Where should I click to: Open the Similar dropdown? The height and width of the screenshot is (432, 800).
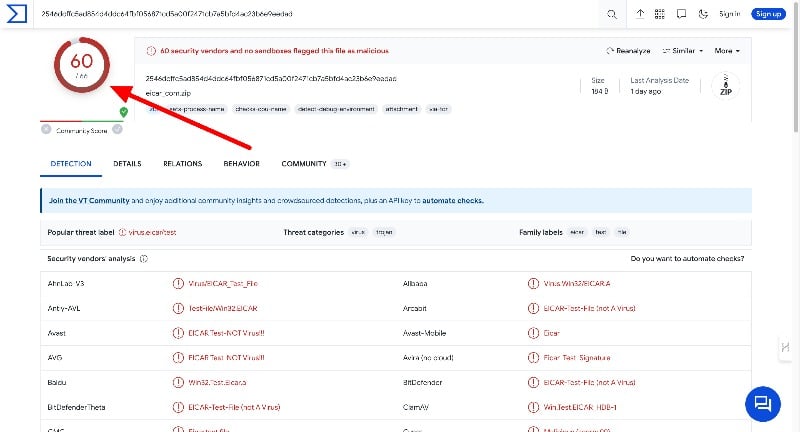(683, 50)
